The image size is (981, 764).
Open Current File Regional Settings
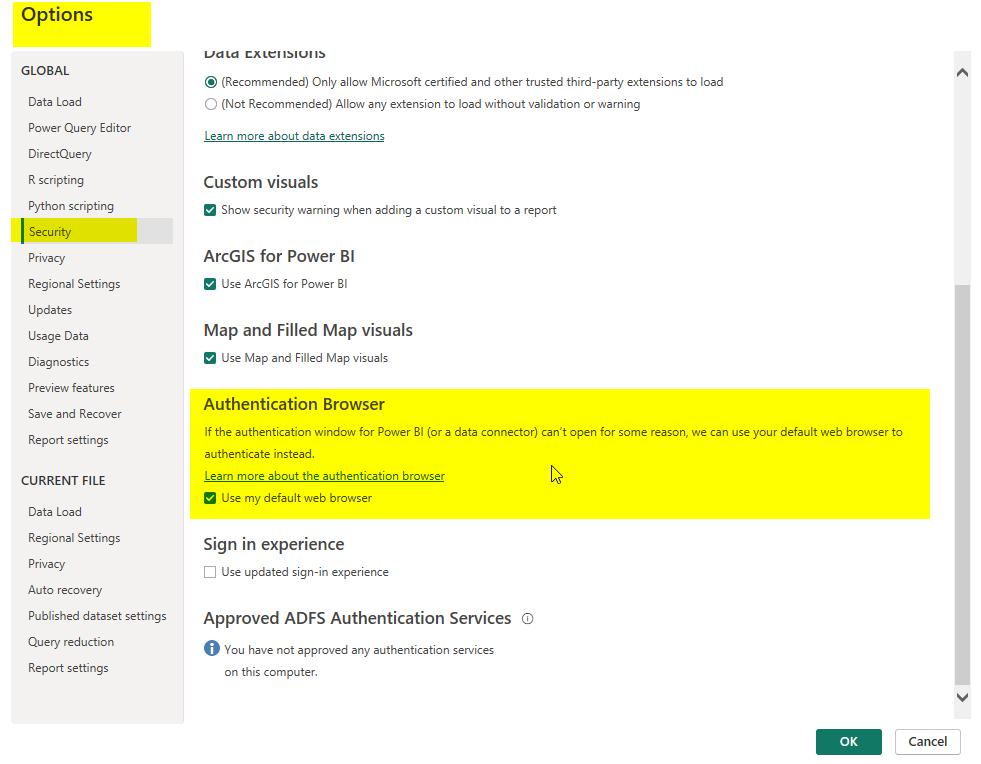74,538
